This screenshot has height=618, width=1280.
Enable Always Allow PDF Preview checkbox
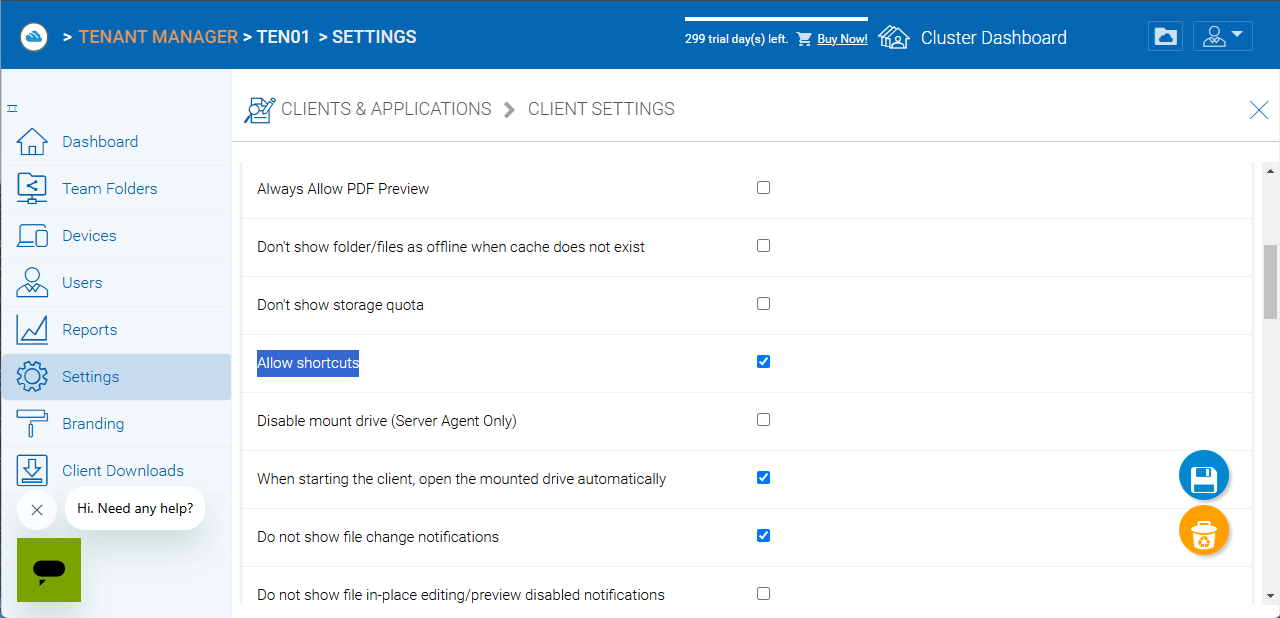[763, 188]
